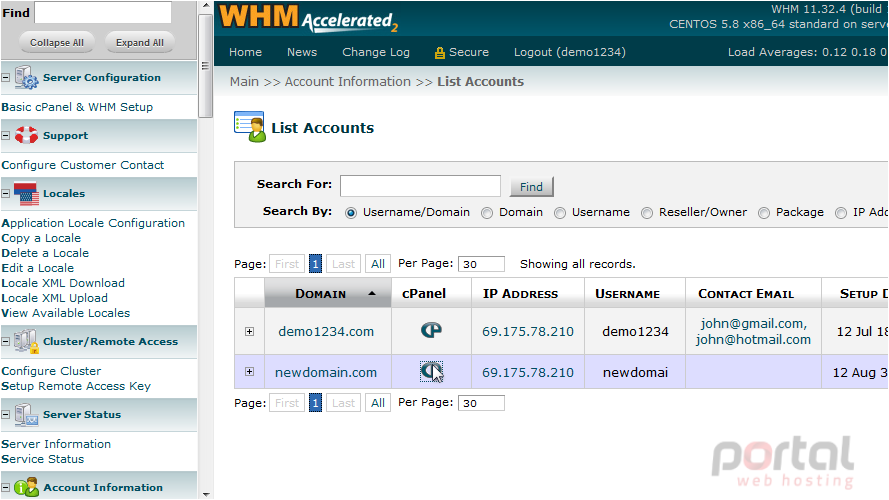Open Configure Cluster link
The image size is (889, 500).
51,371
